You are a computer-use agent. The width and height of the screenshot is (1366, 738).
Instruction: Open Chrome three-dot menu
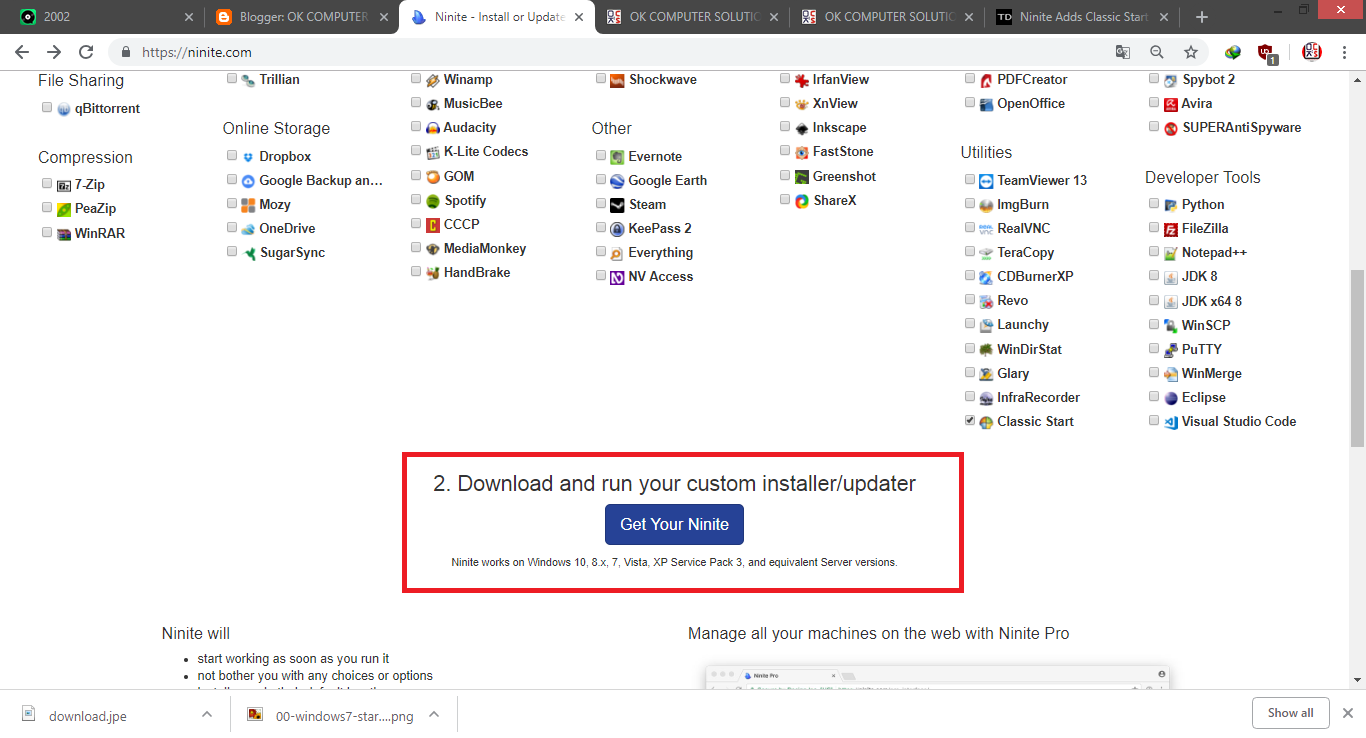[1345, 52]
